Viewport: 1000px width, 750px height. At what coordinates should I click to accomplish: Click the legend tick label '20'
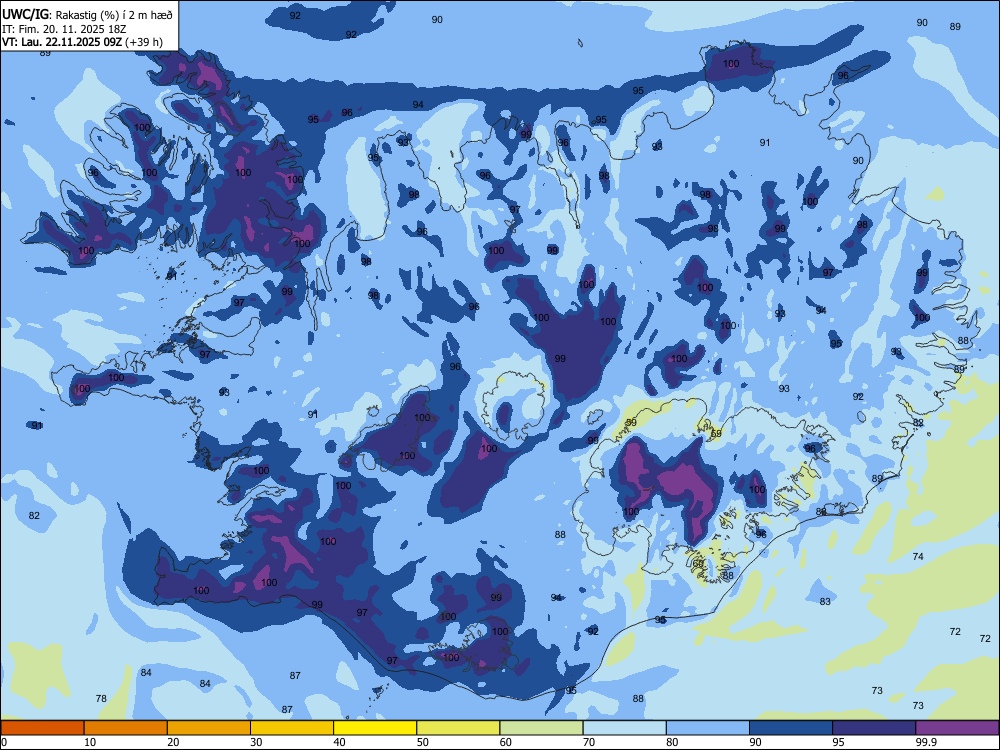point(173,742)
